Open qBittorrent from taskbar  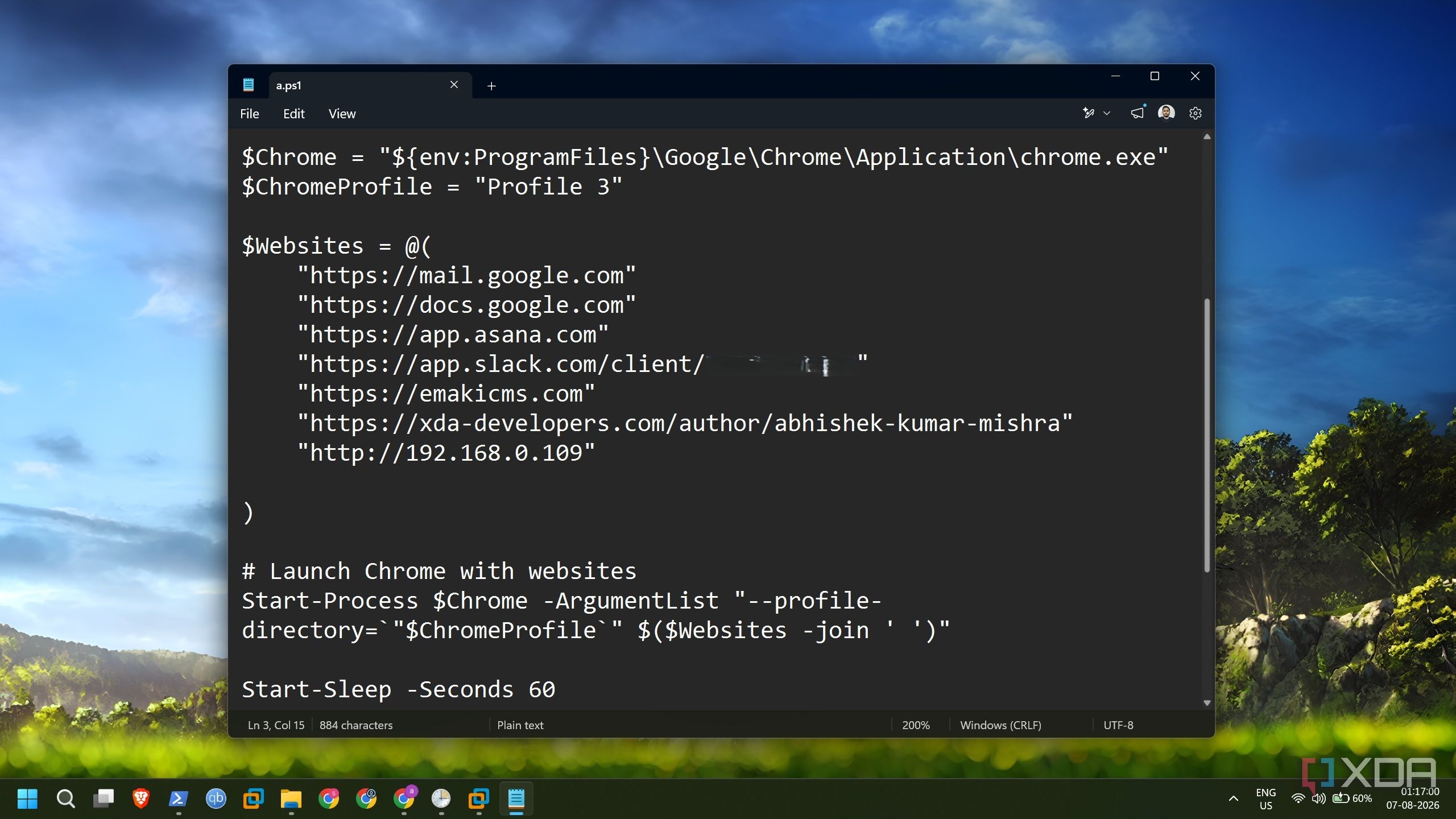coord(216,799)
